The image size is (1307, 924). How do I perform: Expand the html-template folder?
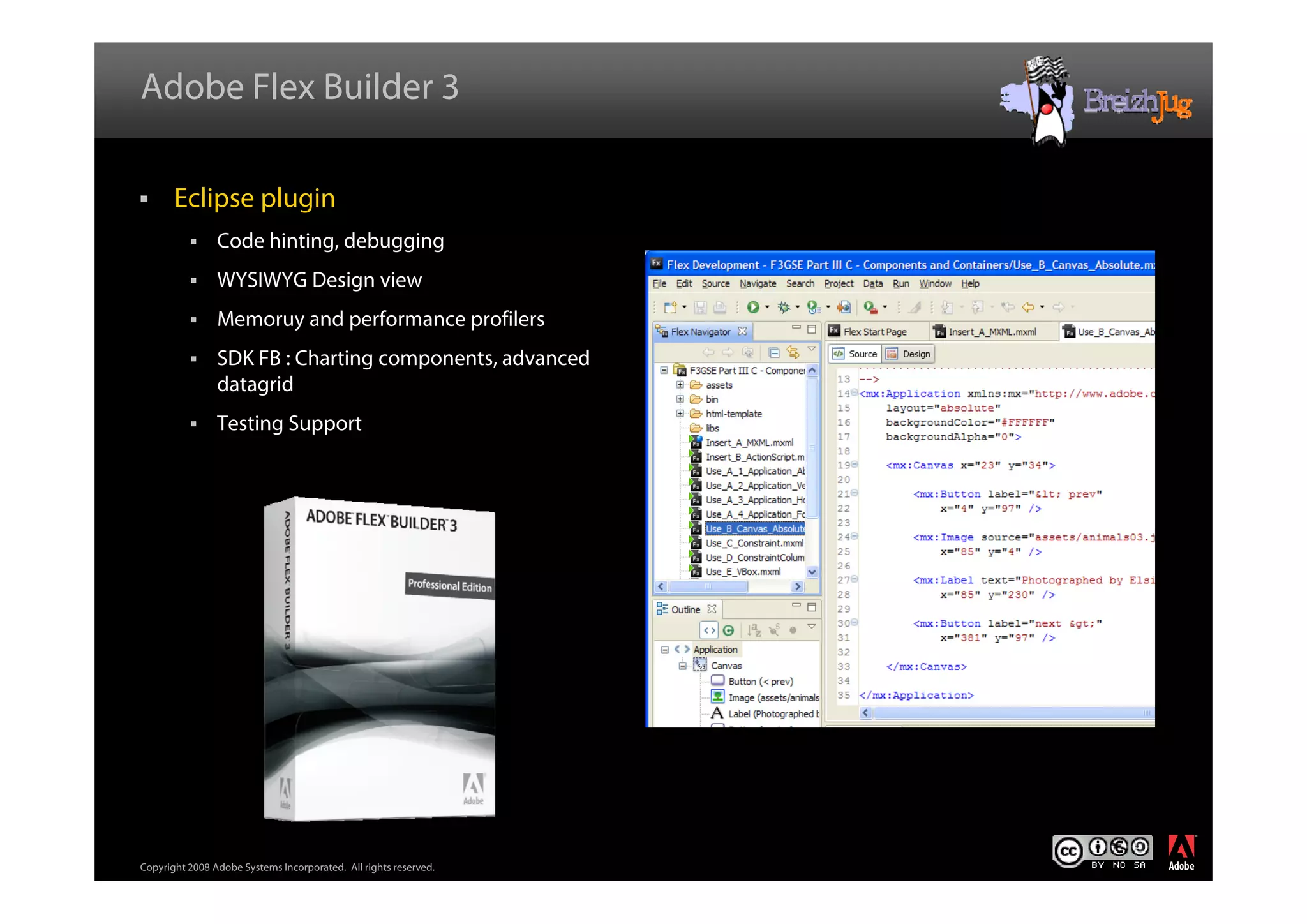coord(680,414)
